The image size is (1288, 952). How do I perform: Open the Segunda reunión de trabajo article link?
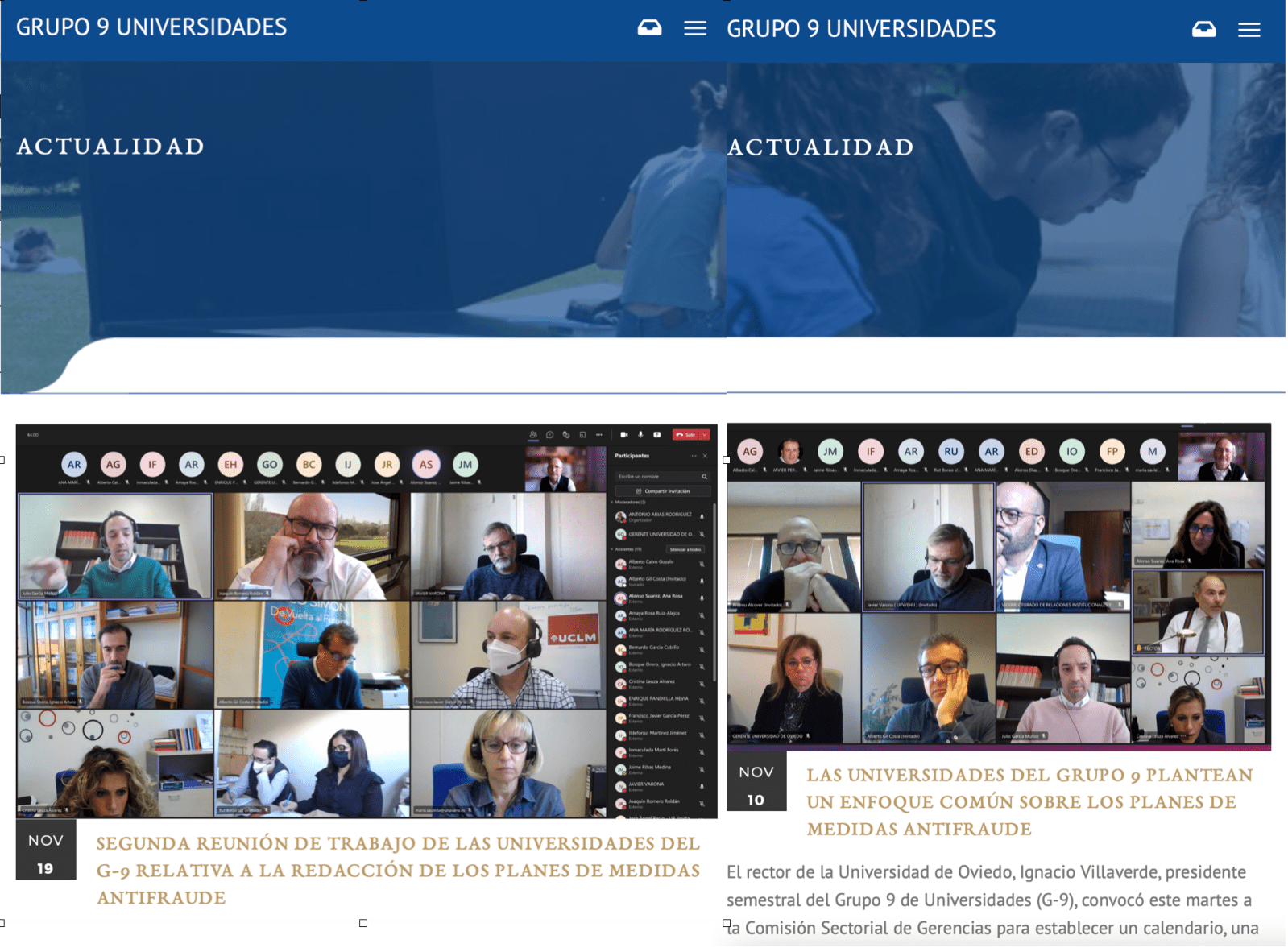tap(398, 870)
